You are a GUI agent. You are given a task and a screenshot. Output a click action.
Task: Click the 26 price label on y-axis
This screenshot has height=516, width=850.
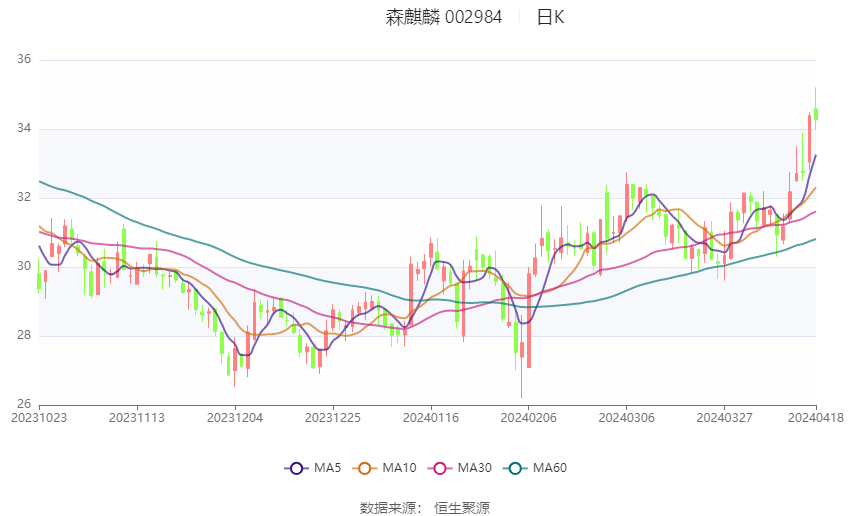coord(24,404)
